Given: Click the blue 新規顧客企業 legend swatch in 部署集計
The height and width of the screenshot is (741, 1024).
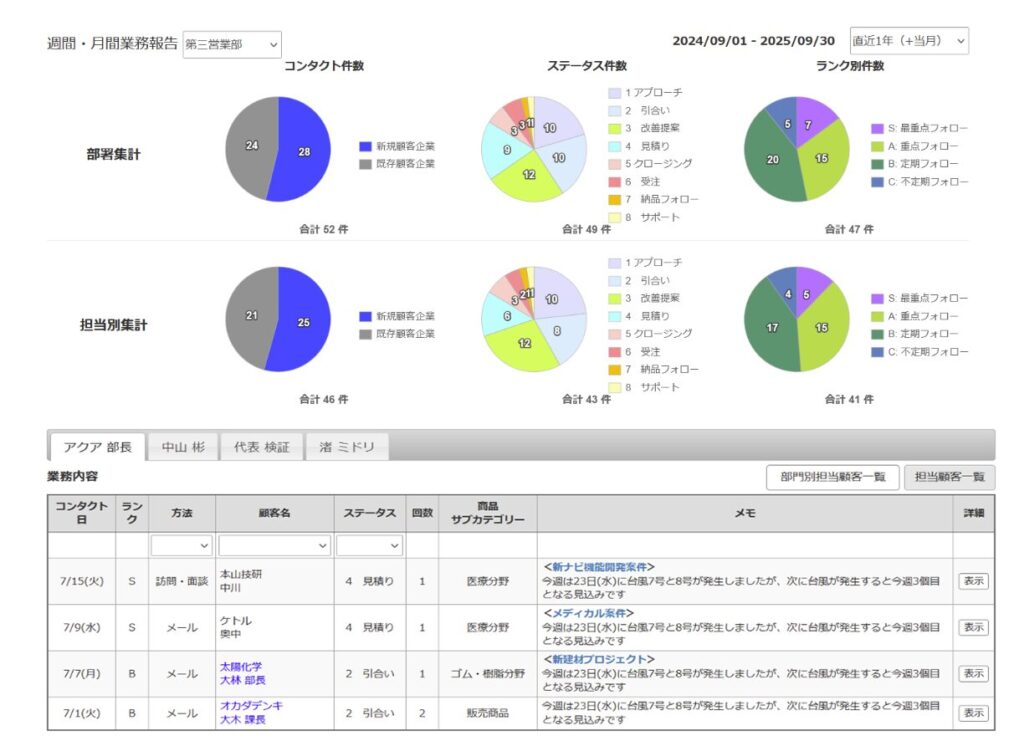Looking at the screenshot, I should coord(365,146).
